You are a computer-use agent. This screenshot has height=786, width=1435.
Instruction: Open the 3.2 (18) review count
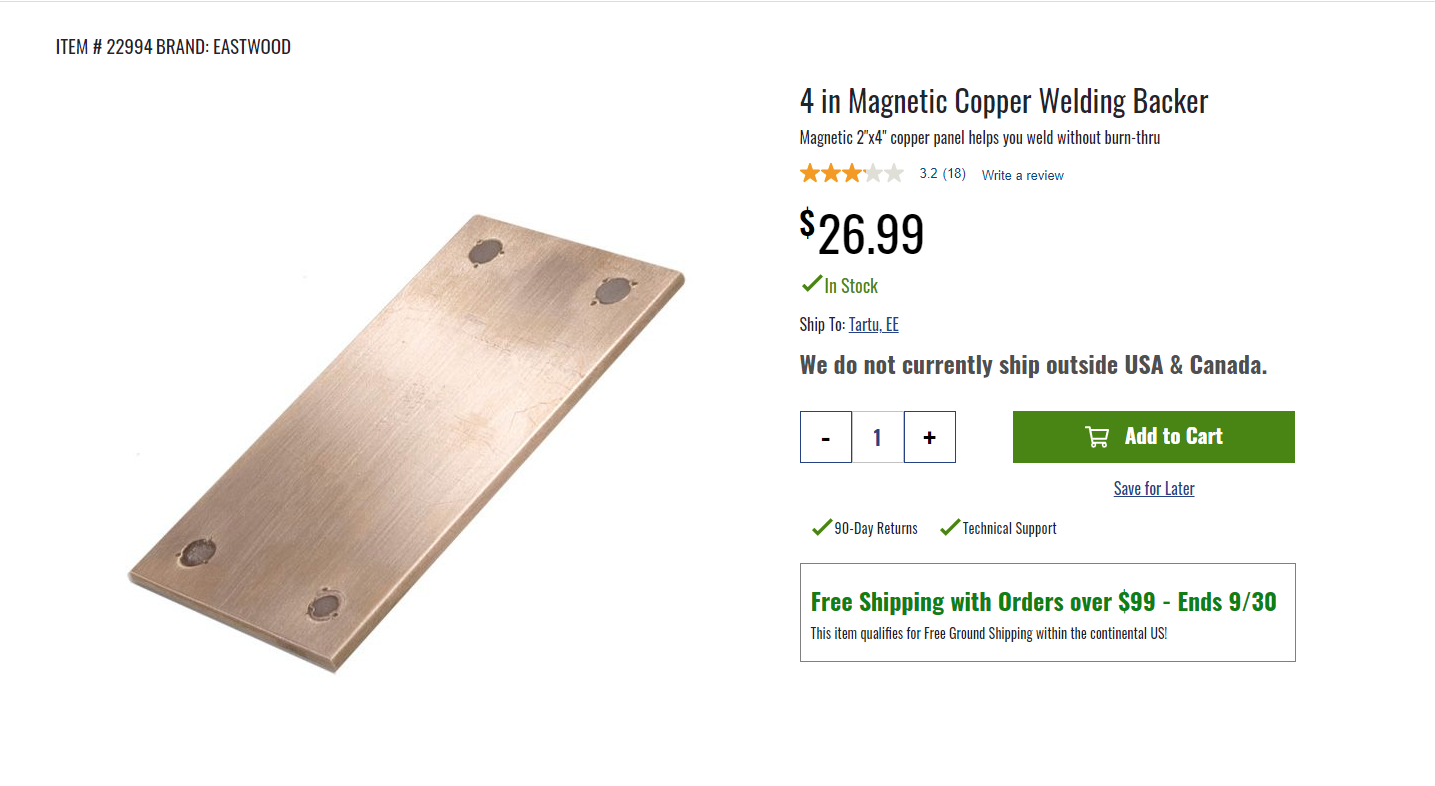coord(942,173)
